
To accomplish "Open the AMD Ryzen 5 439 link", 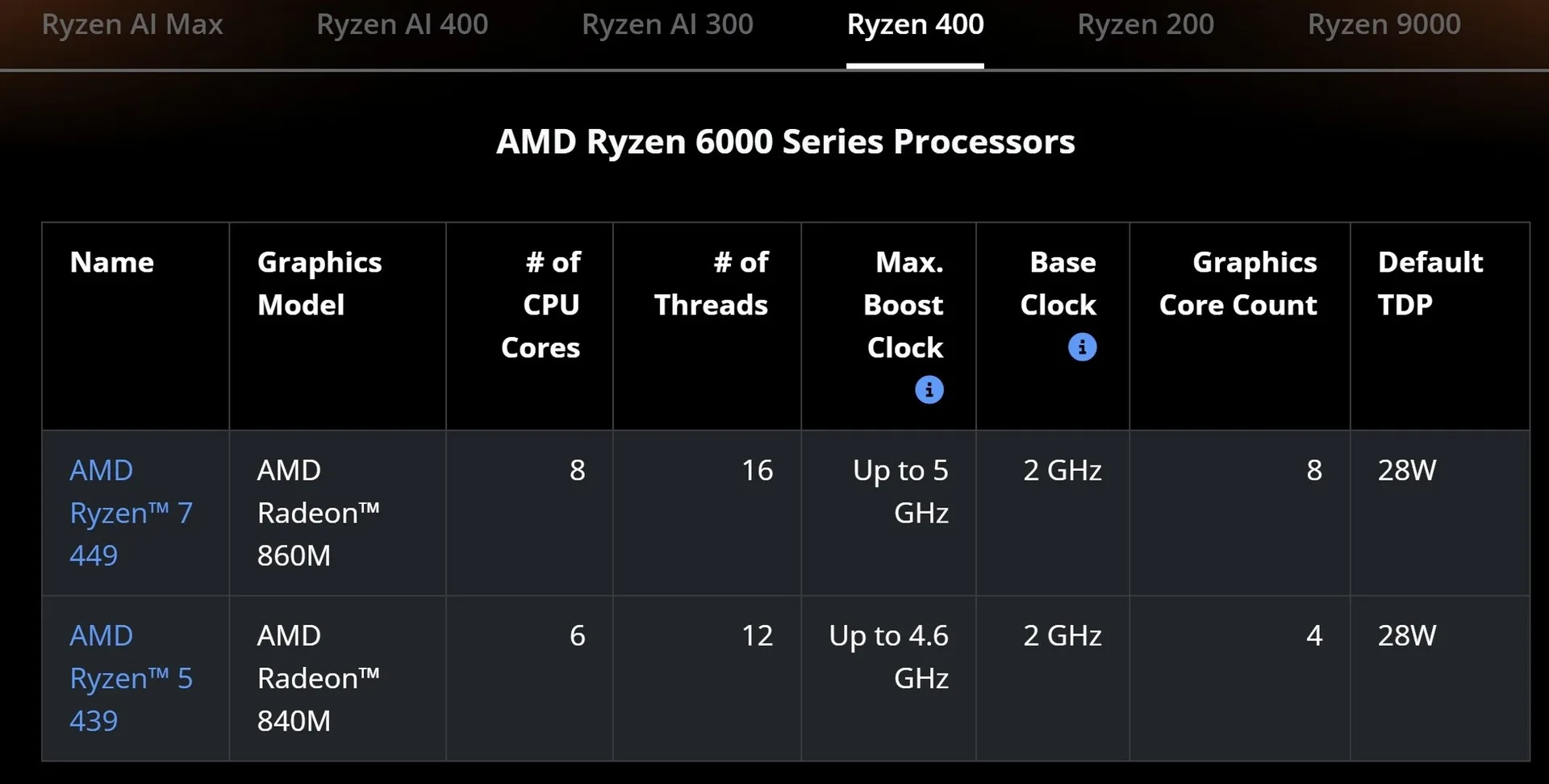I will 131,678.
